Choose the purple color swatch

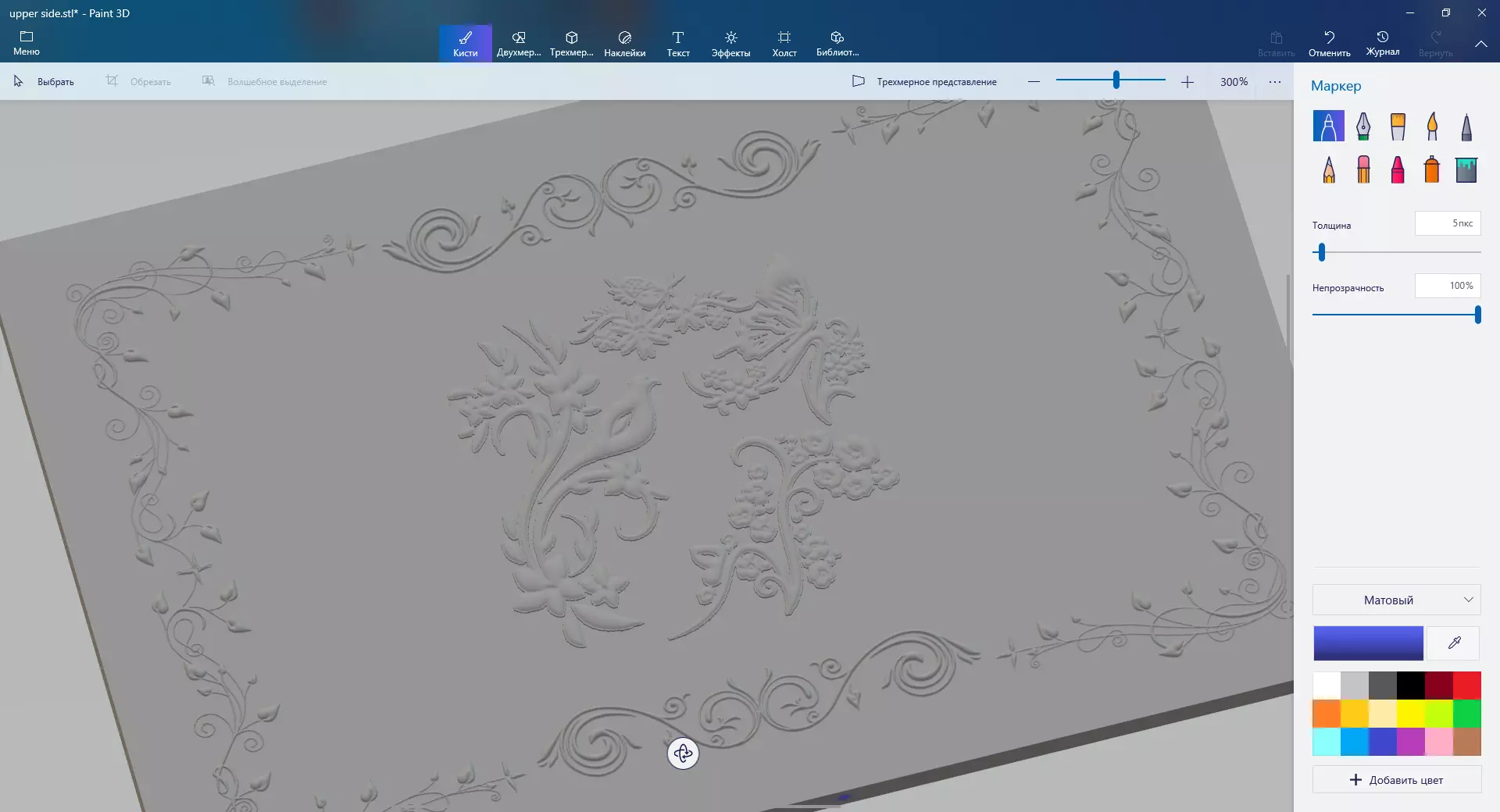click(x=1411, y=742)
